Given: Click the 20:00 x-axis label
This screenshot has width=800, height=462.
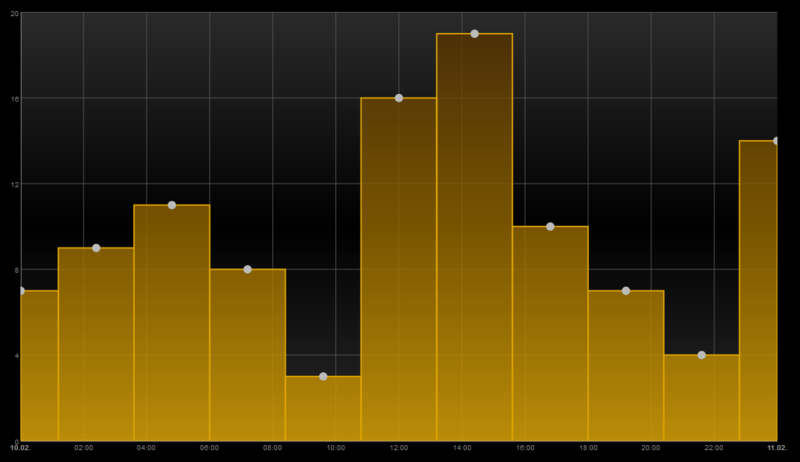Looking at the screenshot, I should [x=651, y=448].
